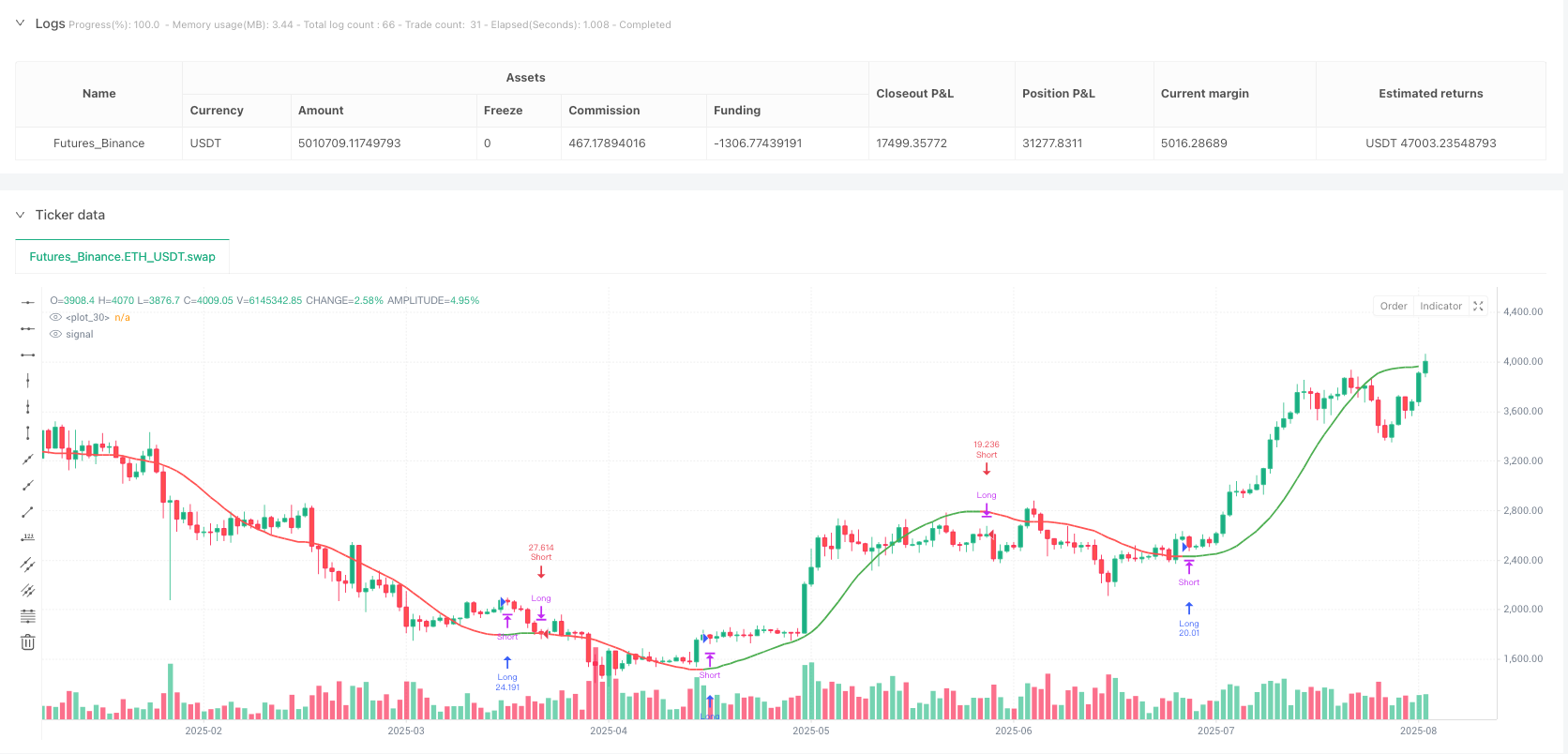Click the trash icon to remove drawings
This screenshot has height=754, width=1568.
(x=28, y=642)
